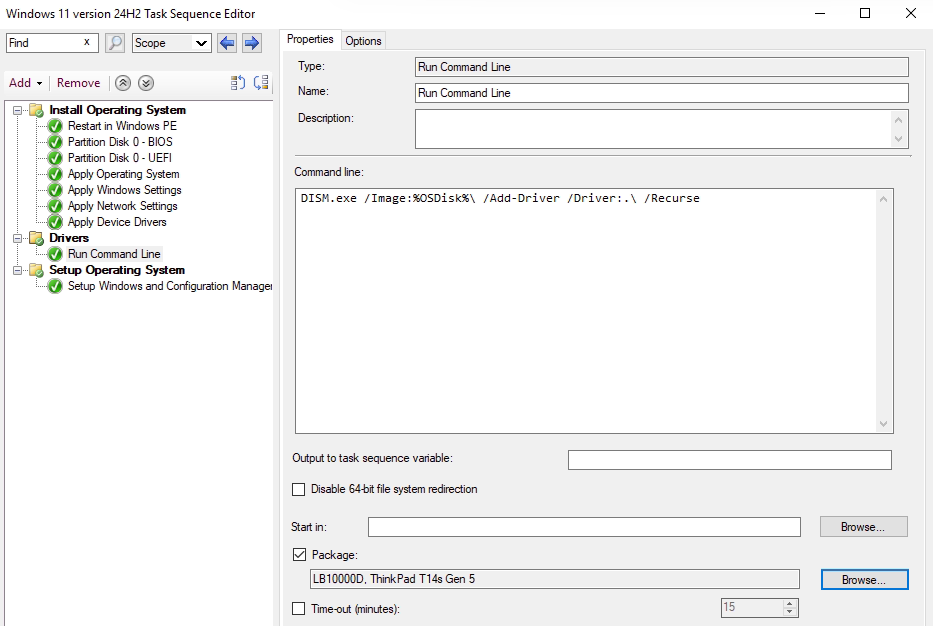933x626 pixels.
Task: Click Install Operating System folder icon
Action: point(36,110)
